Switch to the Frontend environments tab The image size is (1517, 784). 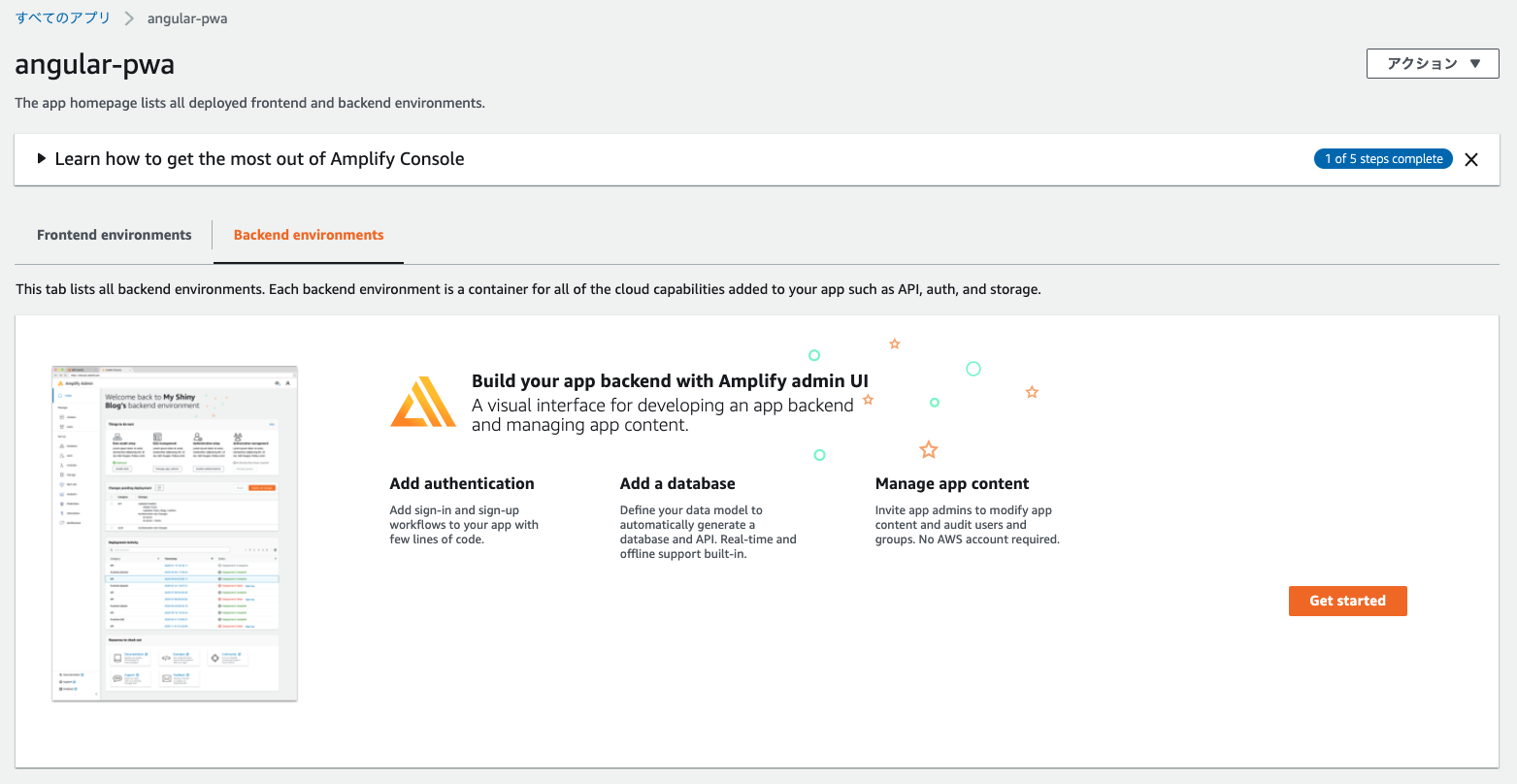point(114,234)
